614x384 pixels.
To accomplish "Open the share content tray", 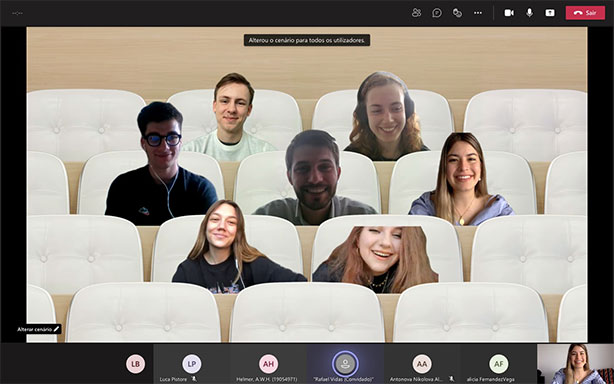I will click(x=550, y=13).
